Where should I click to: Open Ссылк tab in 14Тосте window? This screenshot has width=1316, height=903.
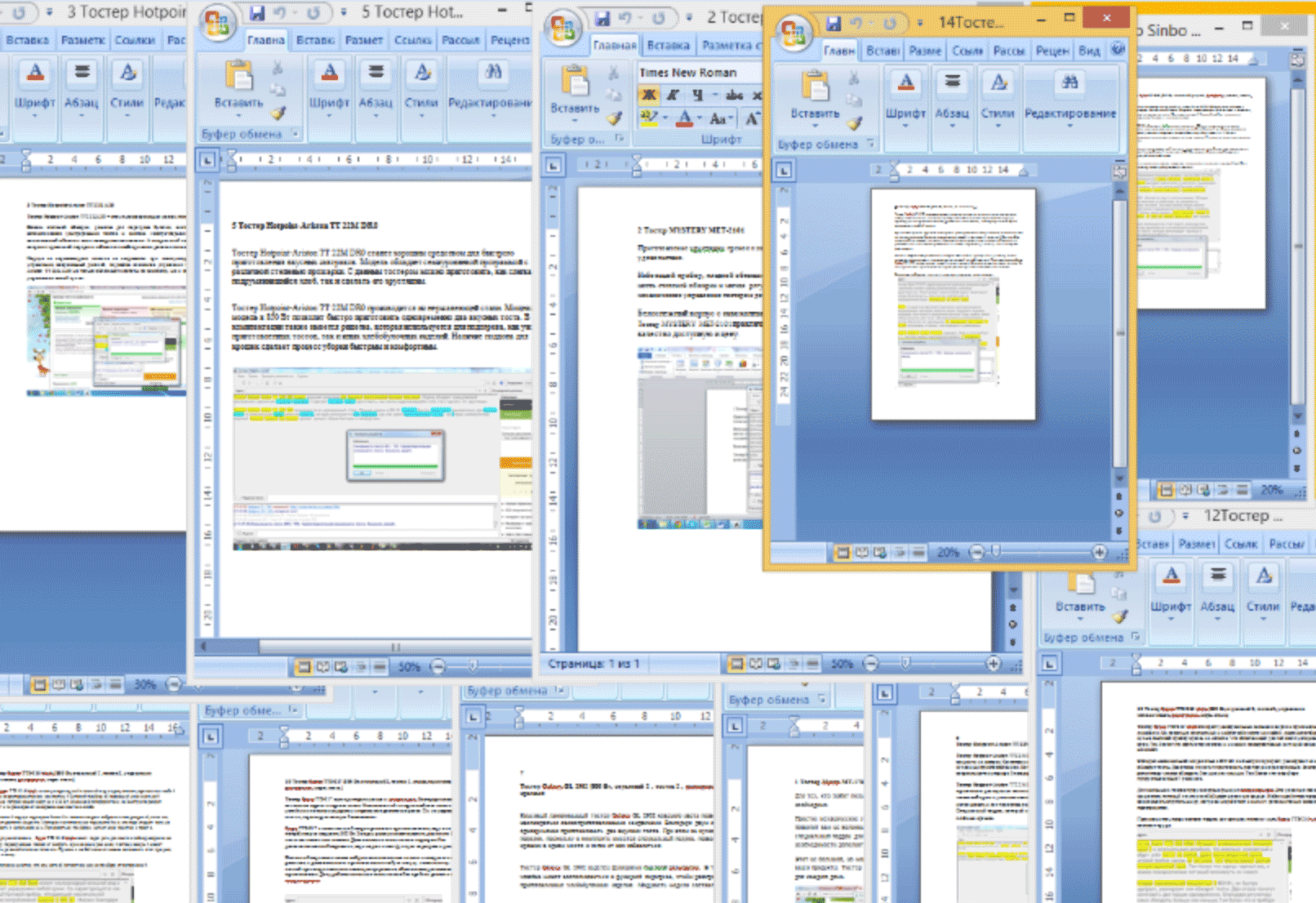click(967, 51)
